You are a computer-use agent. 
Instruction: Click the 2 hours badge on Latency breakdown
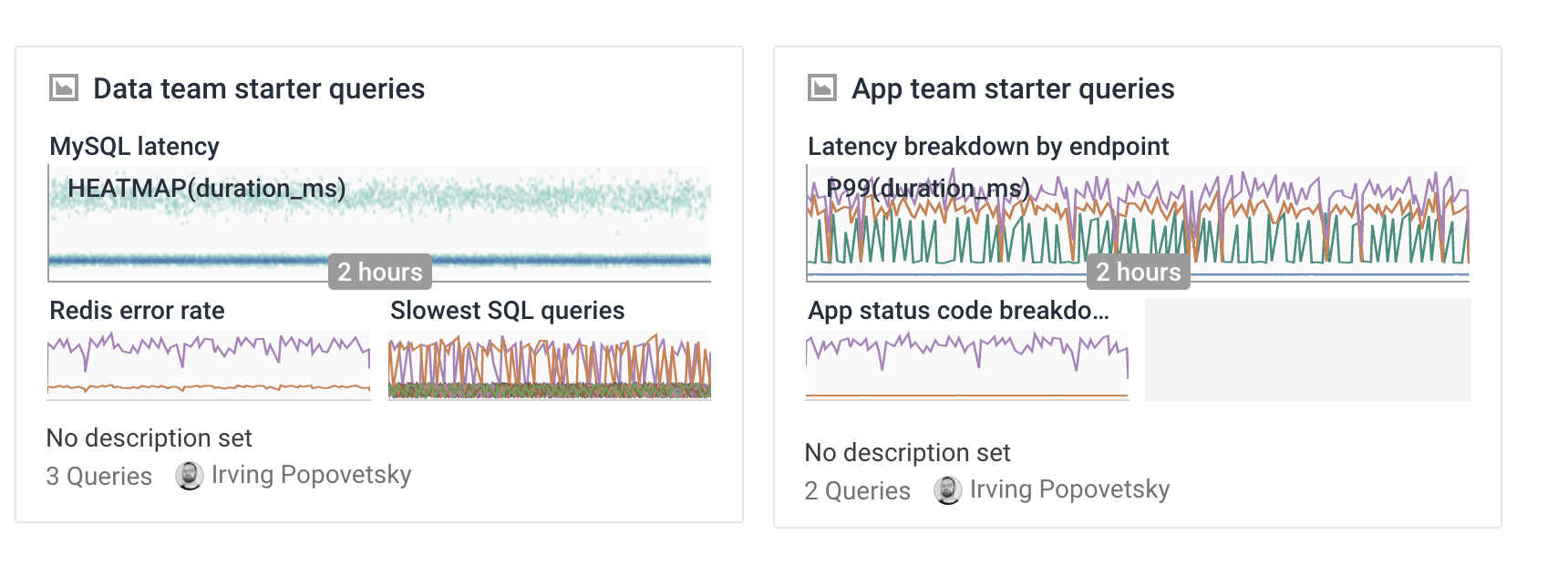(x=1139, y=272)
